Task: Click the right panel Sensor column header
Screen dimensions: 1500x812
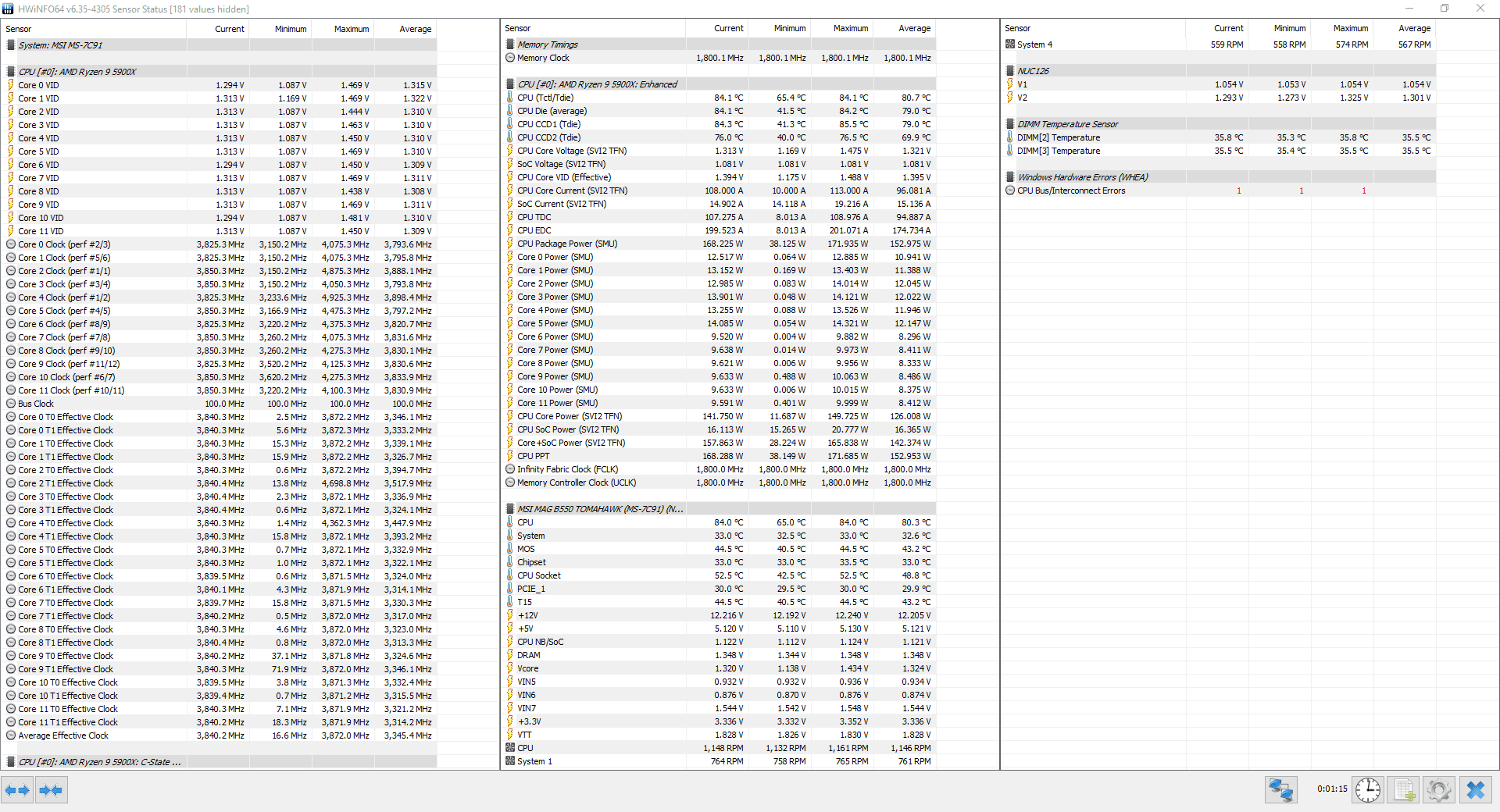Action: click(x=1093, y=28)
